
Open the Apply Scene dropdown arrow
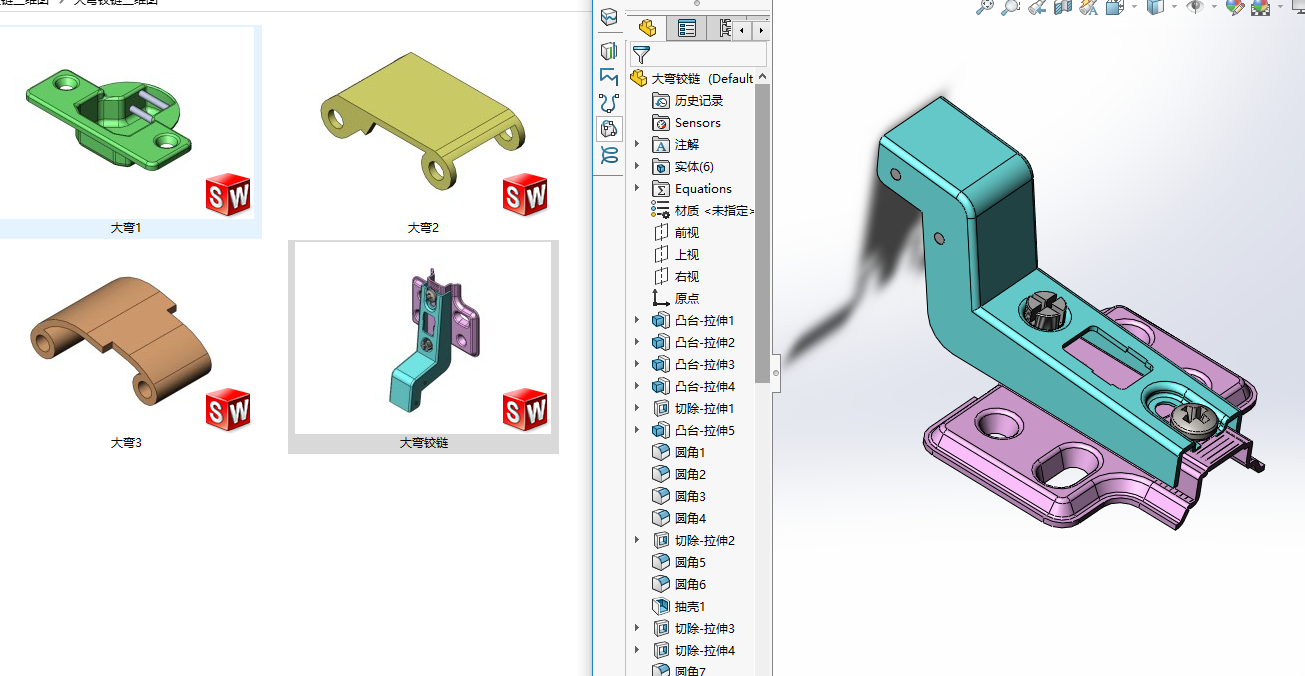(1280, 6)
